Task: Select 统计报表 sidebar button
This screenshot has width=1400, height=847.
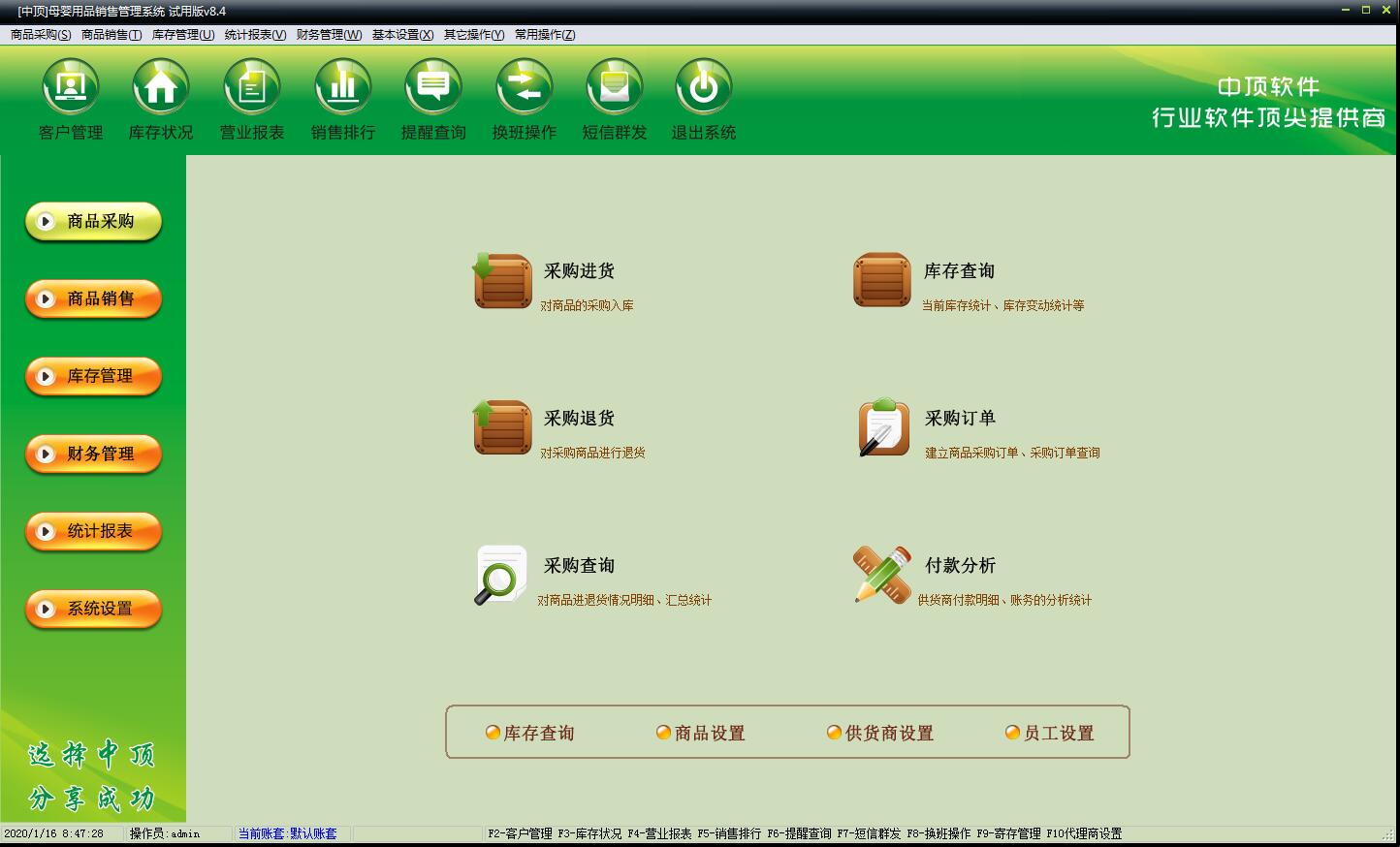Action: point(93,532)
